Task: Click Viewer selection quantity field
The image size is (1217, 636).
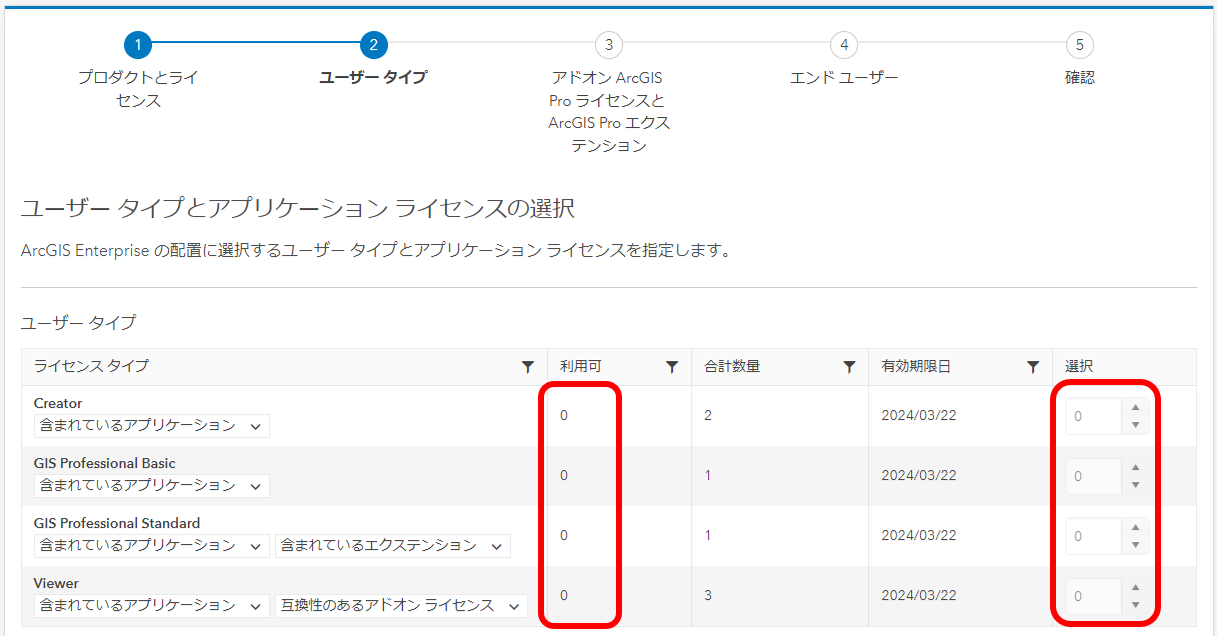Action: pyautogui.click(x=1093, y=596)
